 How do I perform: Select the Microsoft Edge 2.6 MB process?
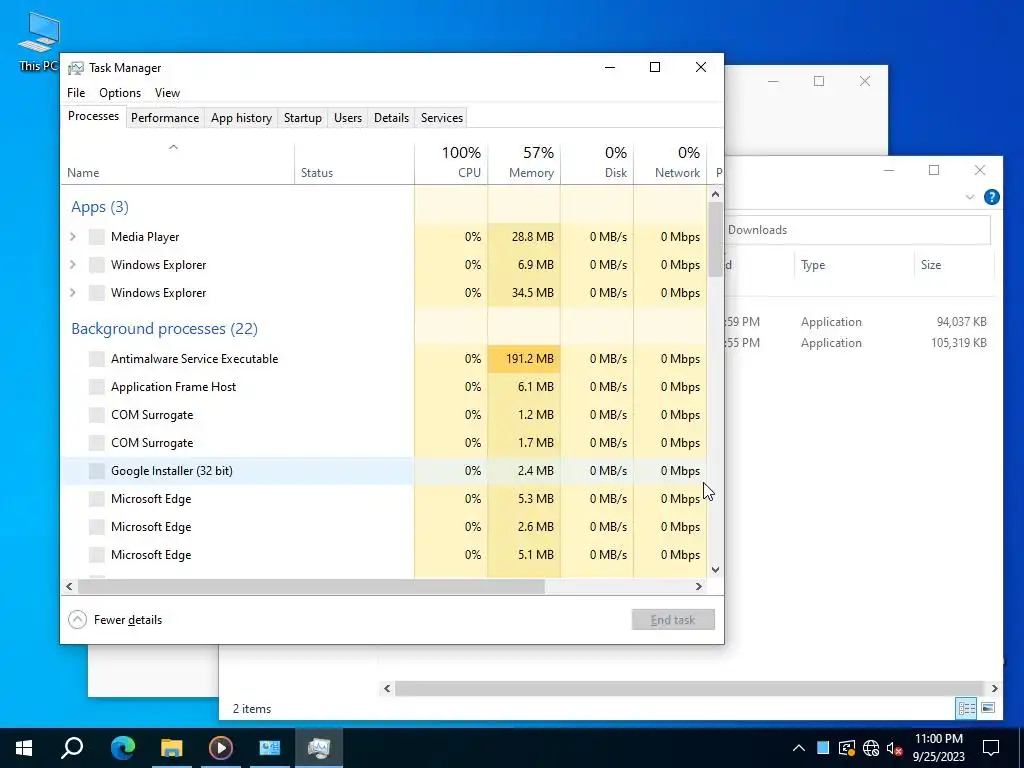coord(384,527)
